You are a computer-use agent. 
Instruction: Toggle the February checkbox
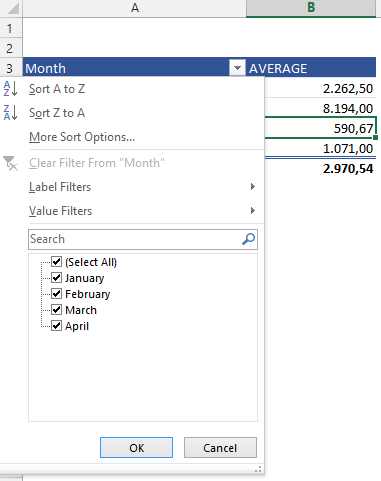[56, 294]
